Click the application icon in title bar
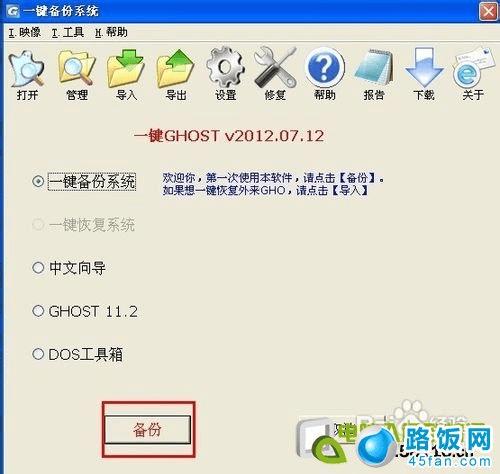500x474 pixels. tap(13, 12)
